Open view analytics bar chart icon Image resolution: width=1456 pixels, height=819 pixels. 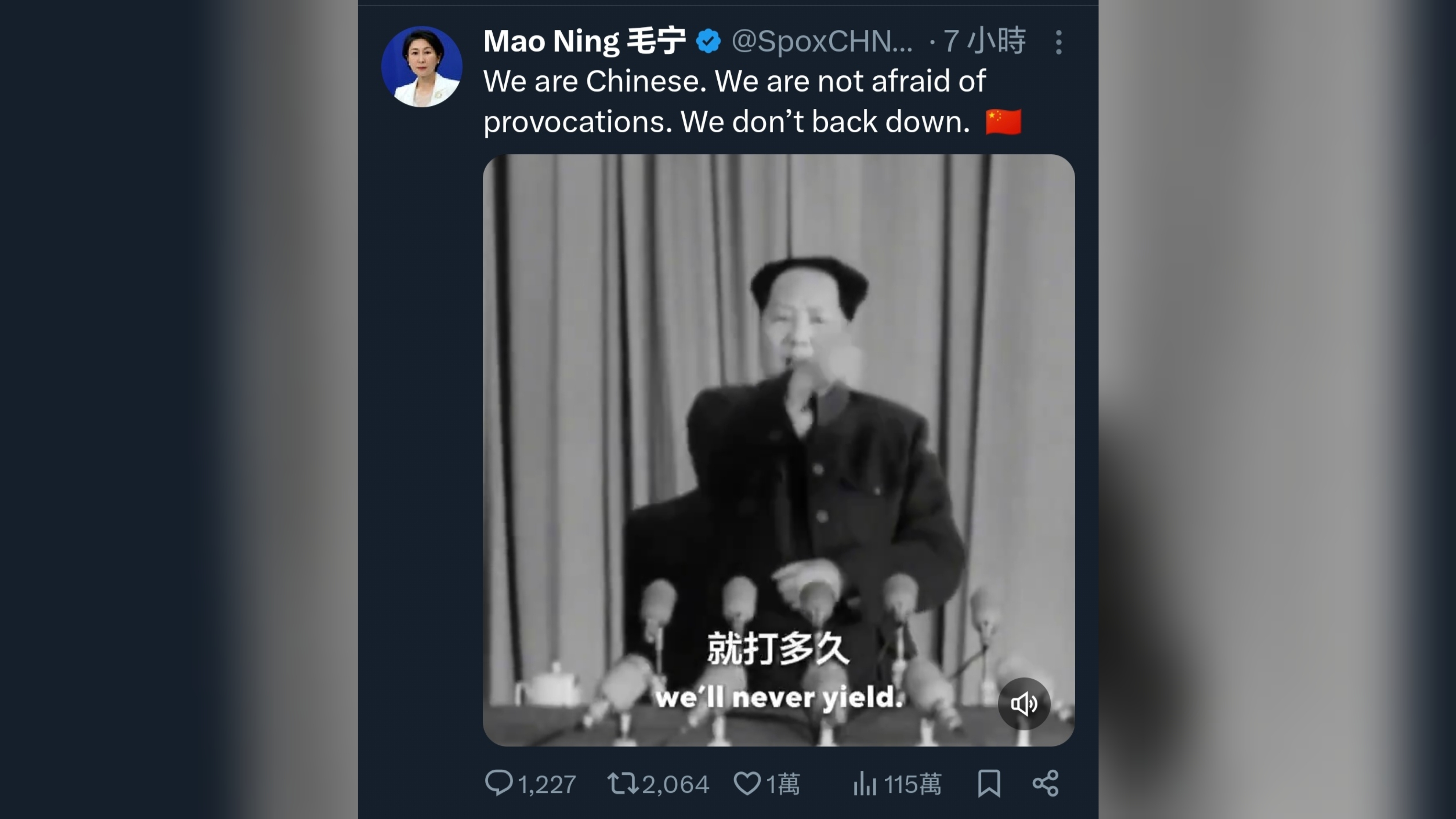tap(865, 783)
